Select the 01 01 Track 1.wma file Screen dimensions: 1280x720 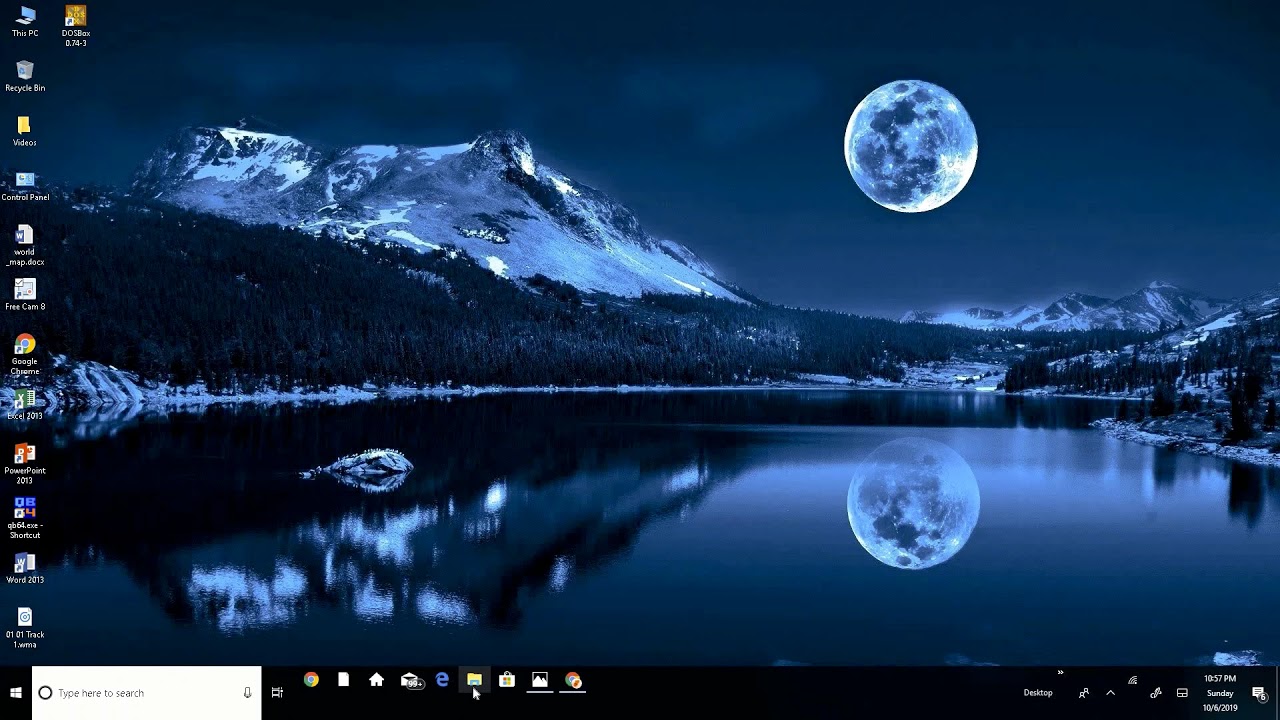(25, 628)
